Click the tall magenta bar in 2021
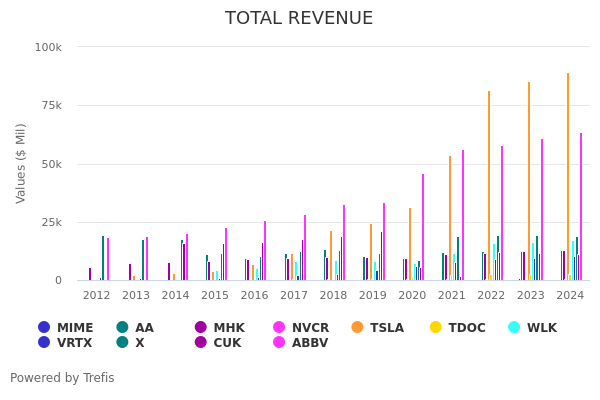600x400 pixels. point(462,215)
